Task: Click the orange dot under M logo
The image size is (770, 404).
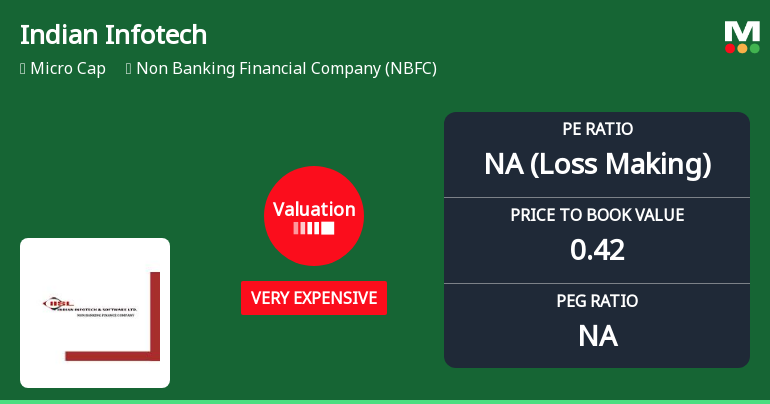Action: click(x=743, y=48)
